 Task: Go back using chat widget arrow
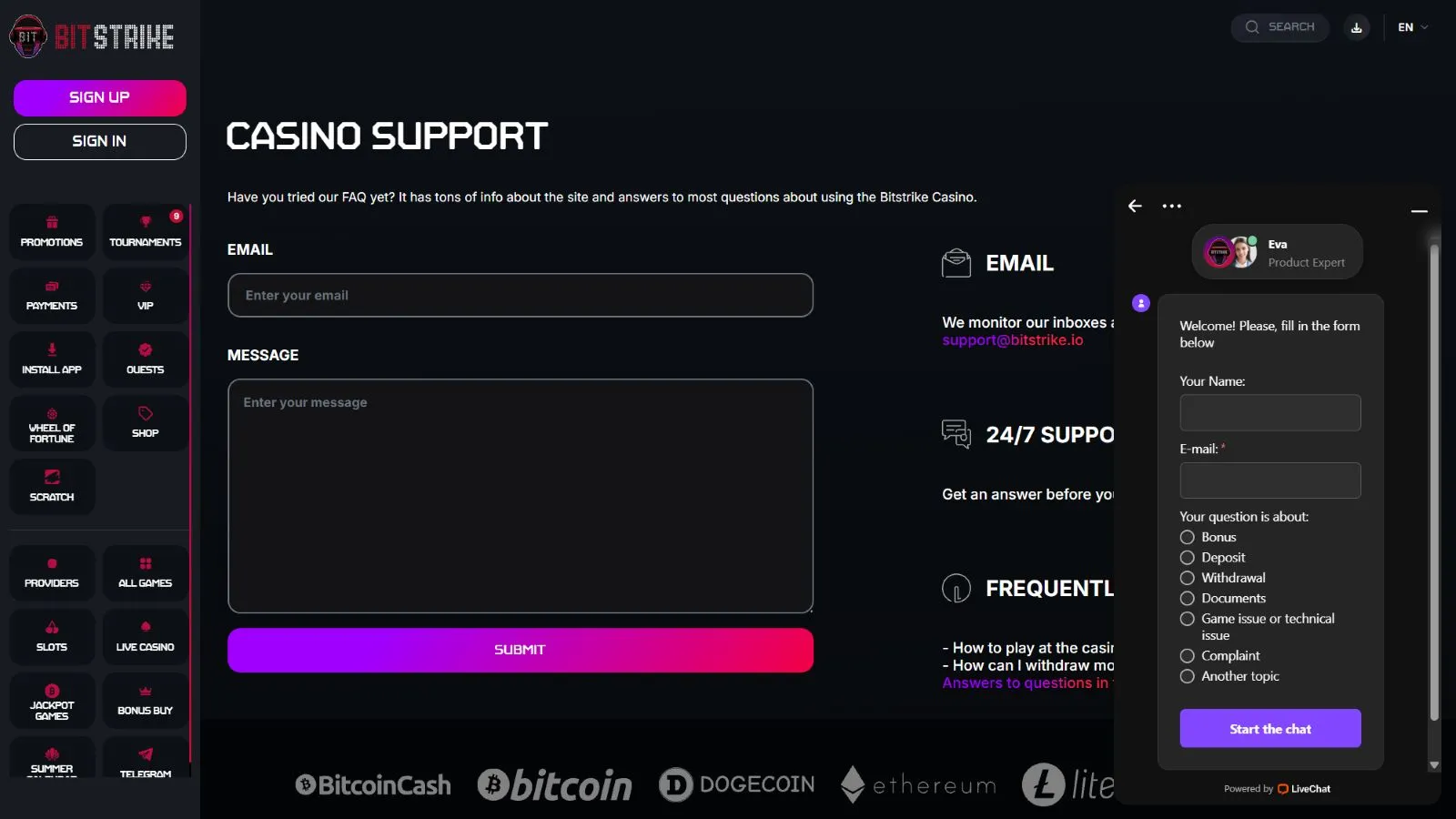1135,206
